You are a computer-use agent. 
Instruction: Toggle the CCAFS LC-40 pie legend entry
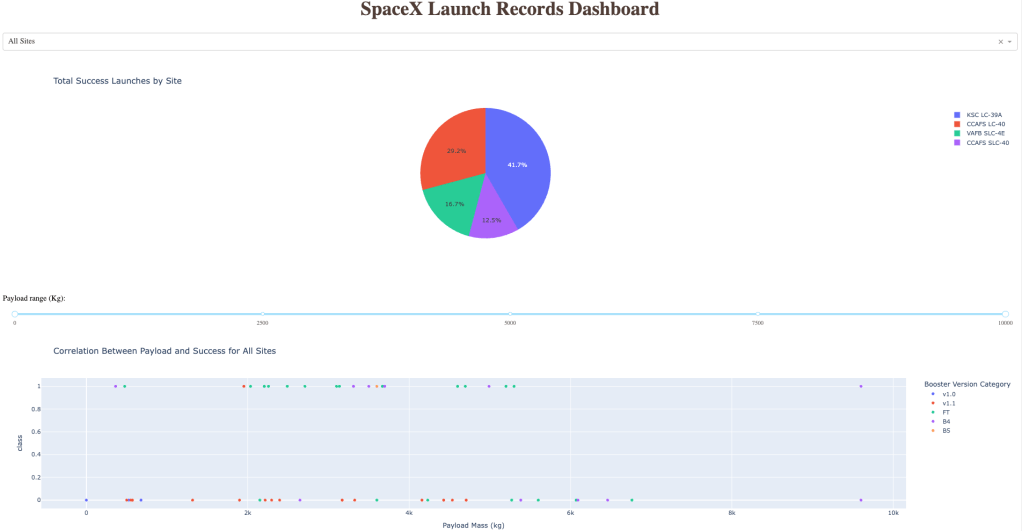coord(985,124)
